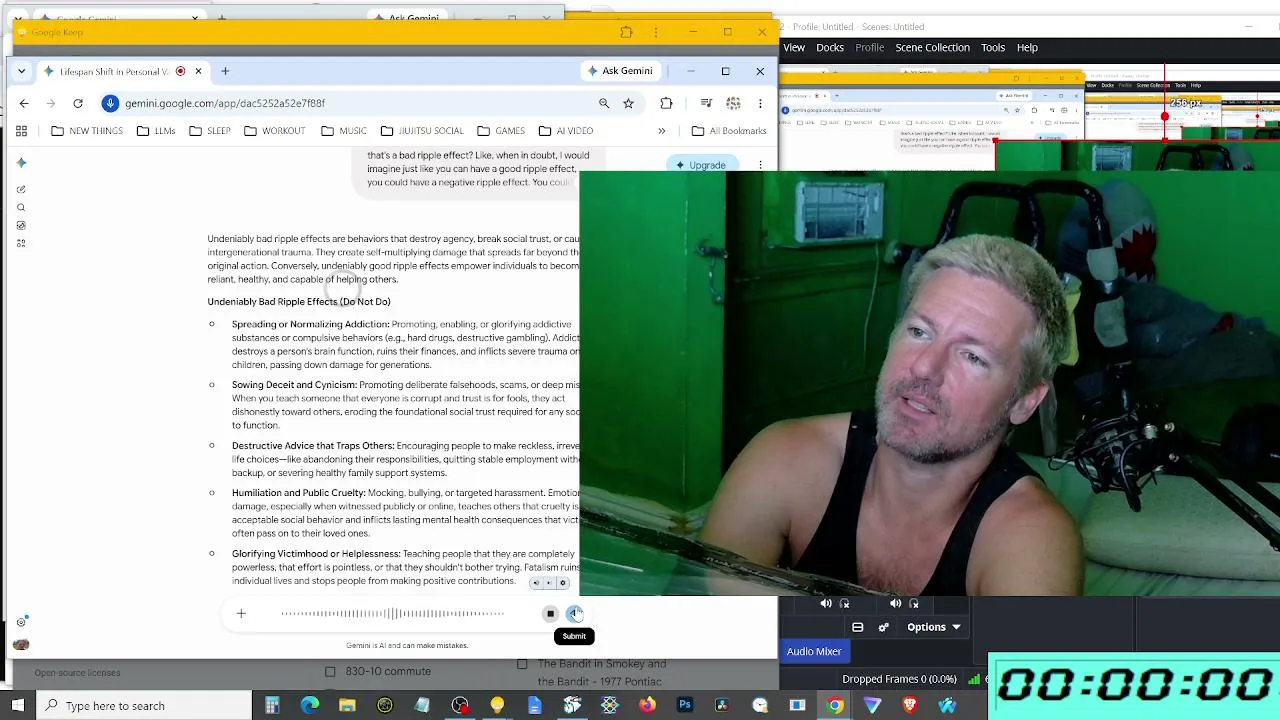This screenshot has width=1280, height=720.
Task: Open the NEW THINGS bookmark folder
Action: tap(86, 131)
